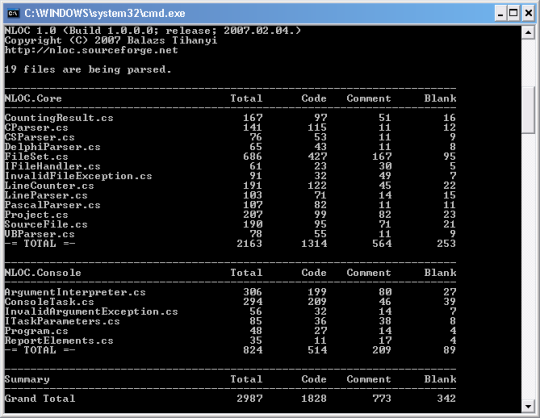Click the cmd.exe title bar icon
The image size is (540, 418).
pyautogui.click(x=13, y=13)
